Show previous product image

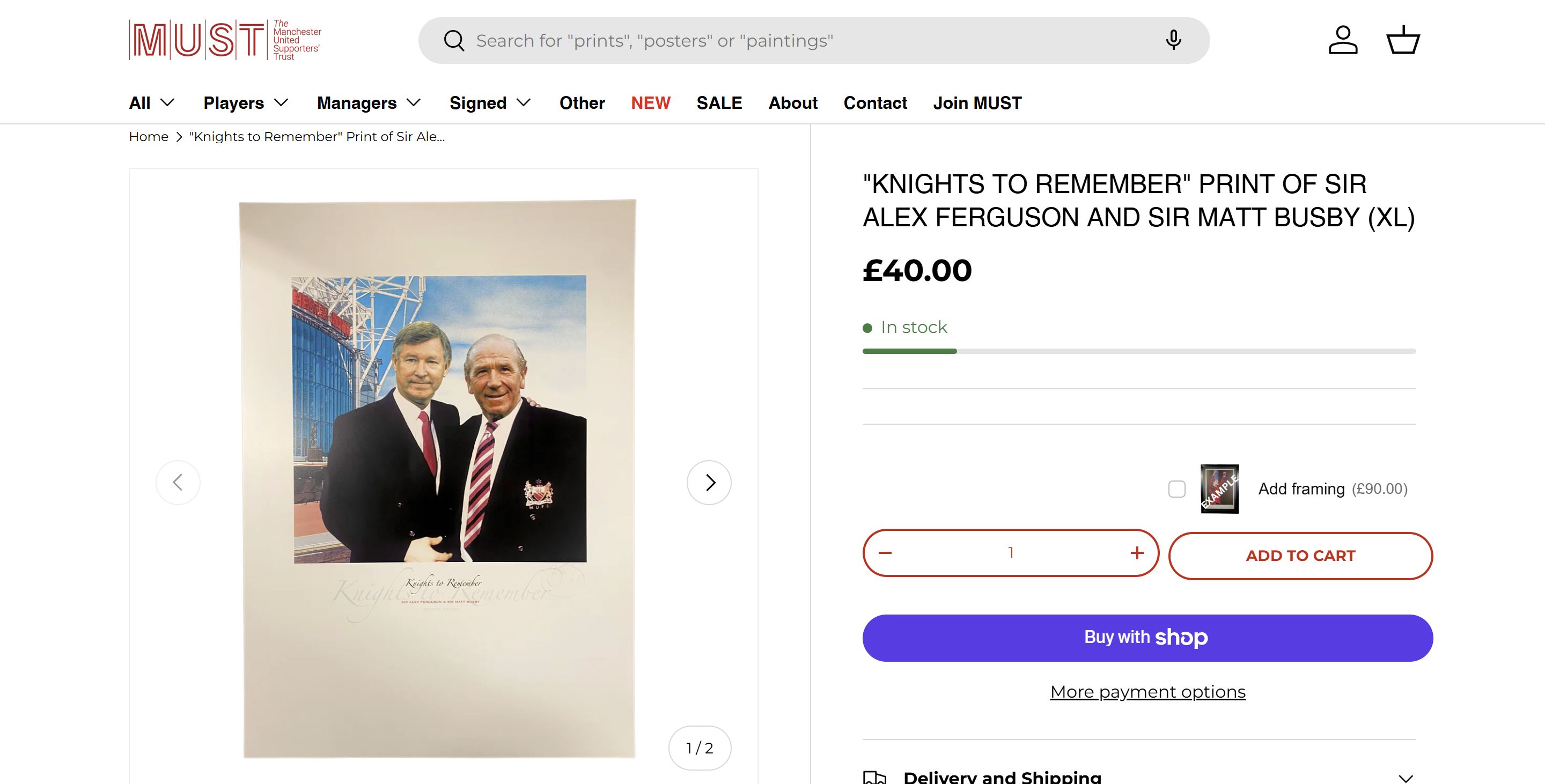click(x=178, y=483)
